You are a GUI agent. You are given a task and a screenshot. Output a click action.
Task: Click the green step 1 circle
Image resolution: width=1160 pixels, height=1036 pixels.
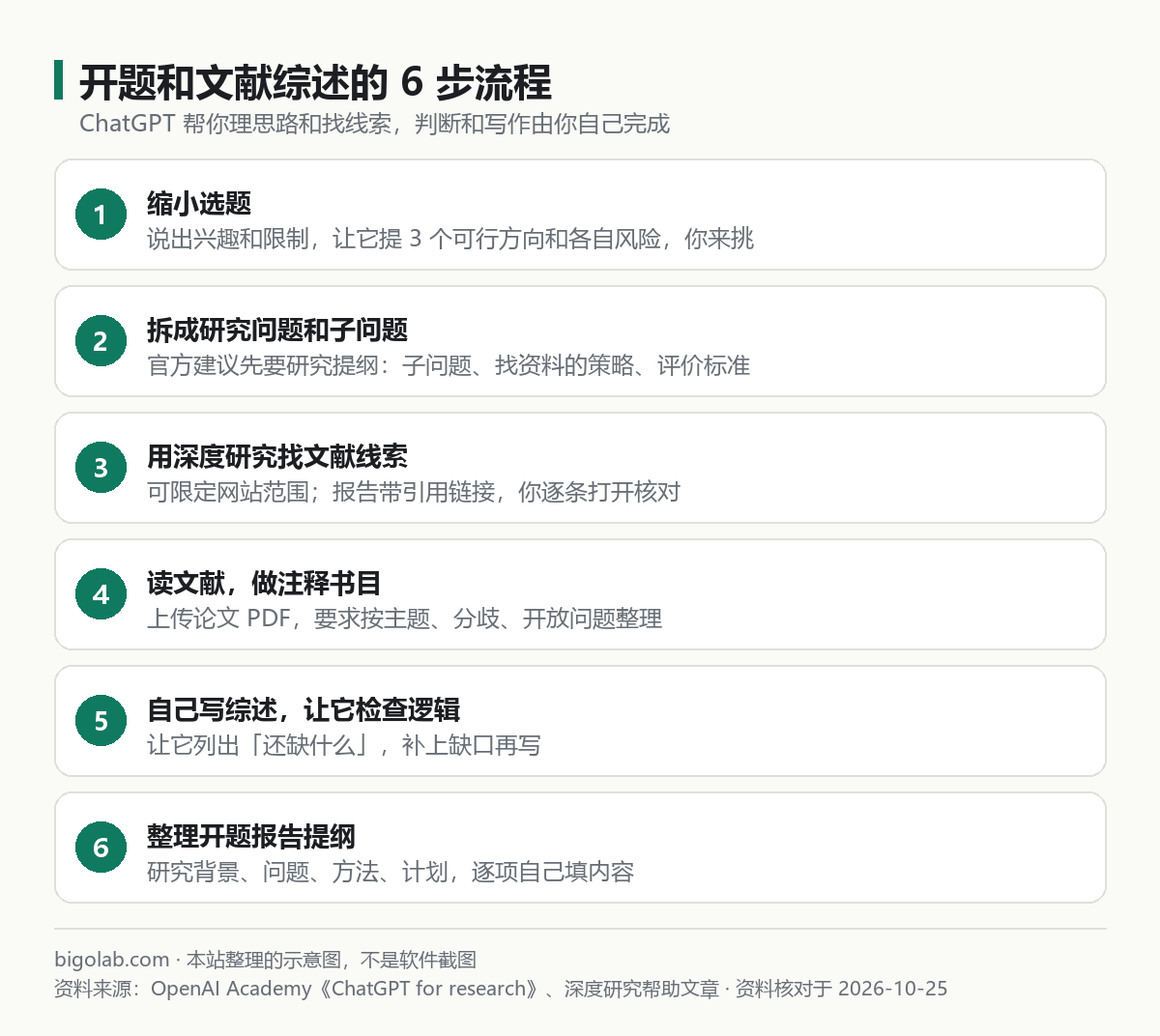click(x=101, y=215)
